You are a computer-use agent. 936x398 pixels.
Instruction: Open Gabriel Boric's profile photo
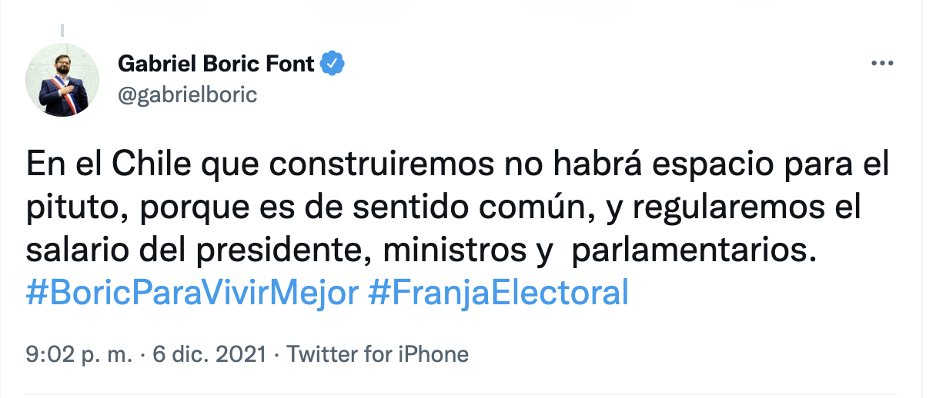tap(62, 79)
